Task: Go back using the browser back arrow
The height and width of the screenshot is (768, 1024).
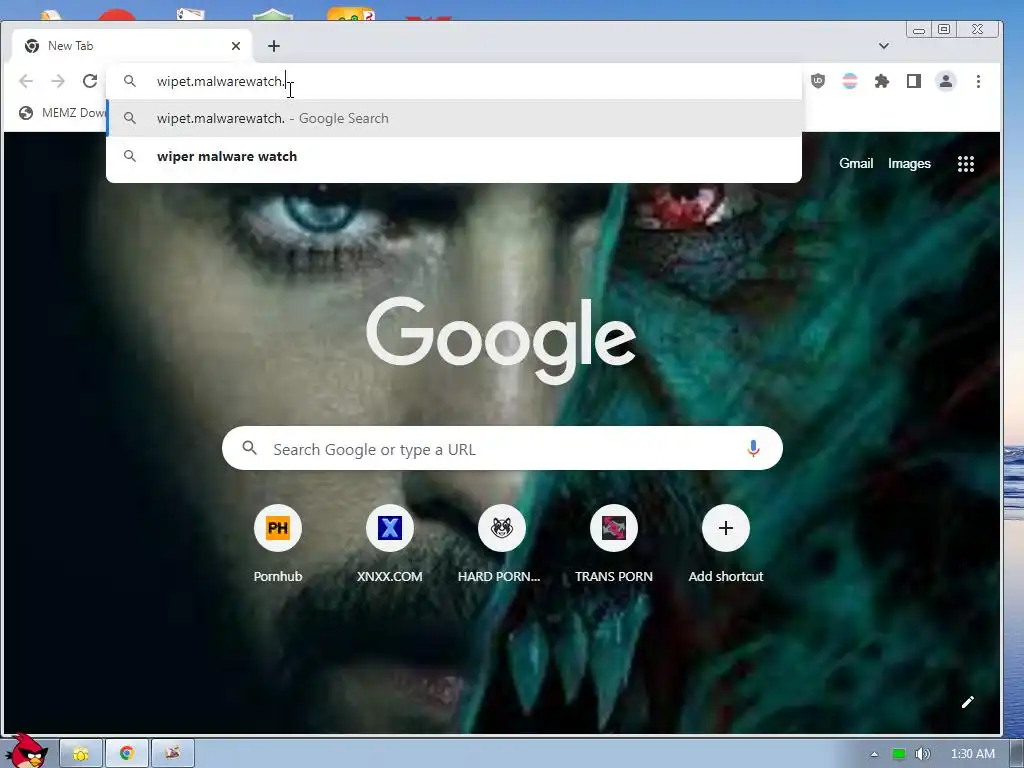Action: pyautogui.click(x=26, y=81)
